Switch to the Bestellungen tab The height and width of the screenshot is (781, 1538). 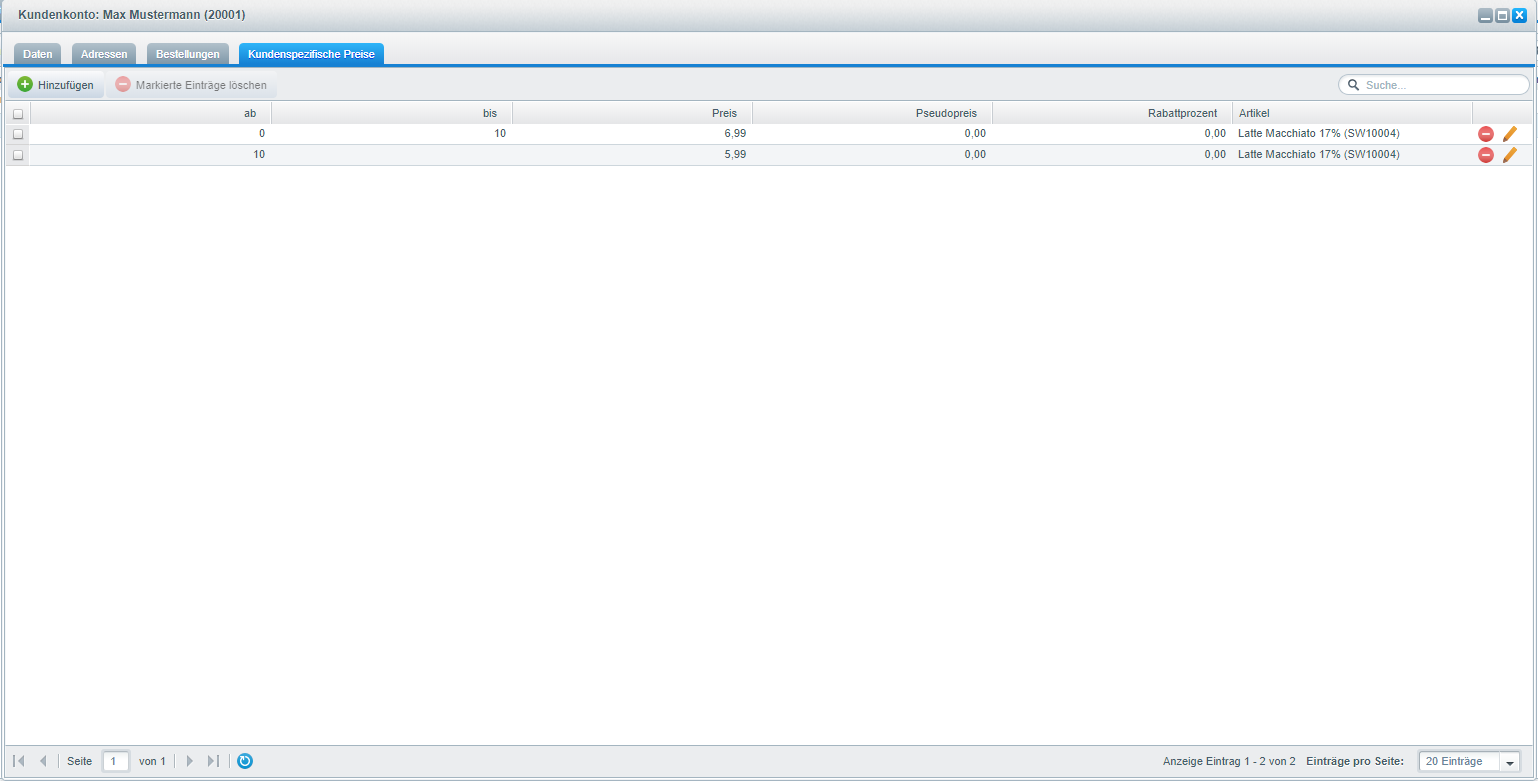tap(188, 54)
